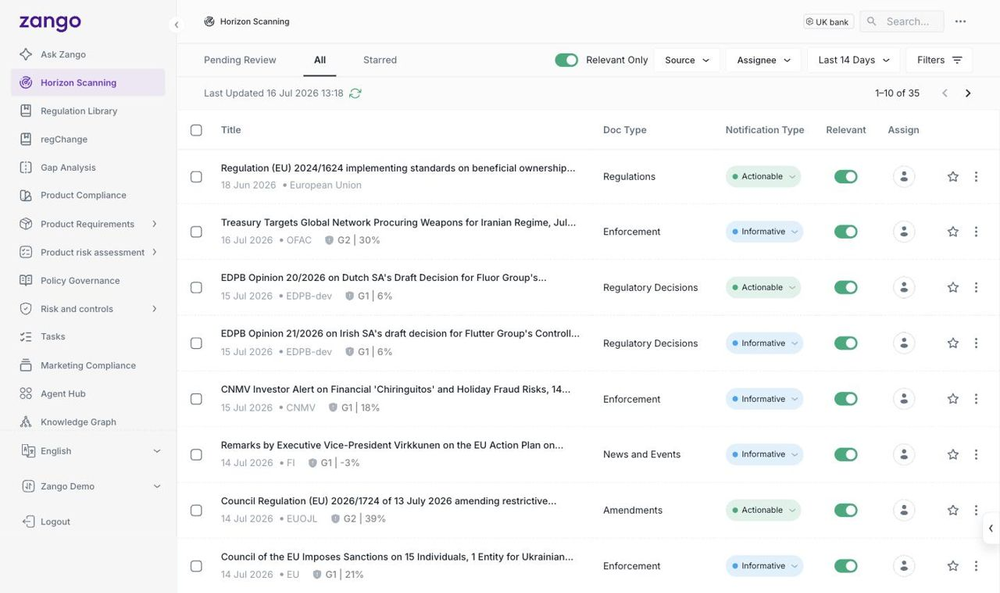Click the UK bank badge

click(x=828, y=22)
